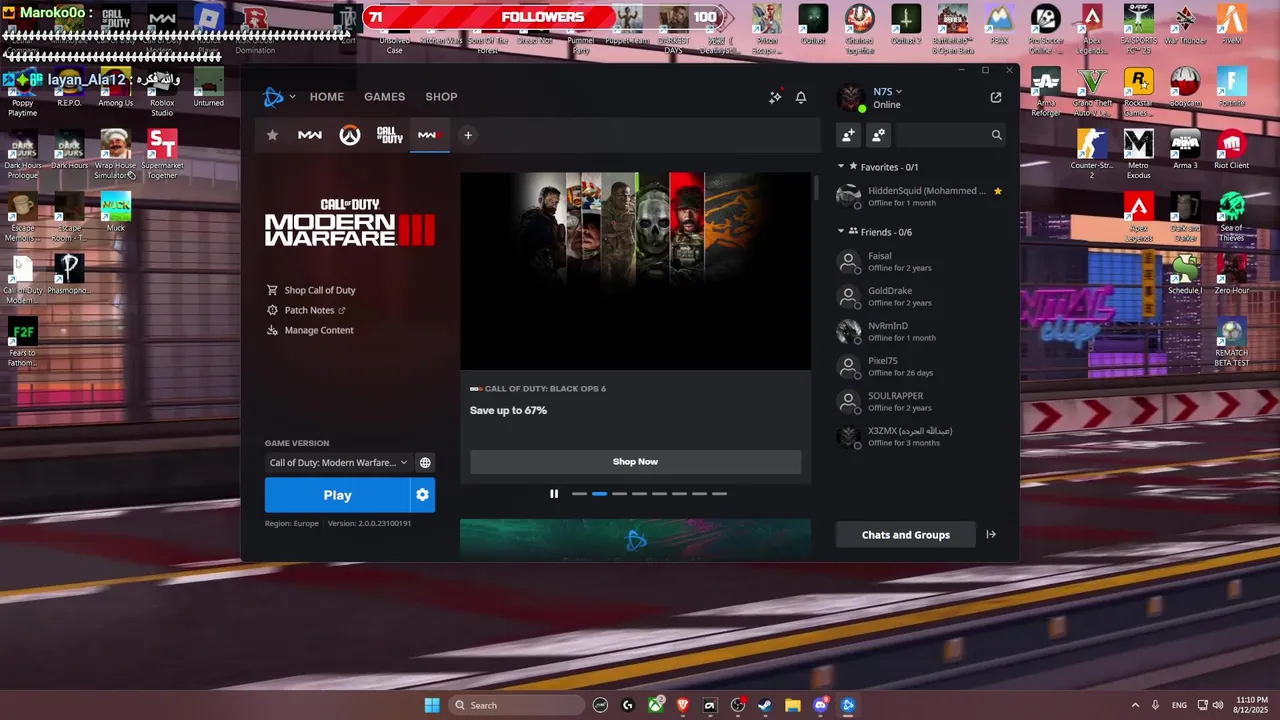
Task: Jump to the last carousel slide indicator
Action: [719, 494]
